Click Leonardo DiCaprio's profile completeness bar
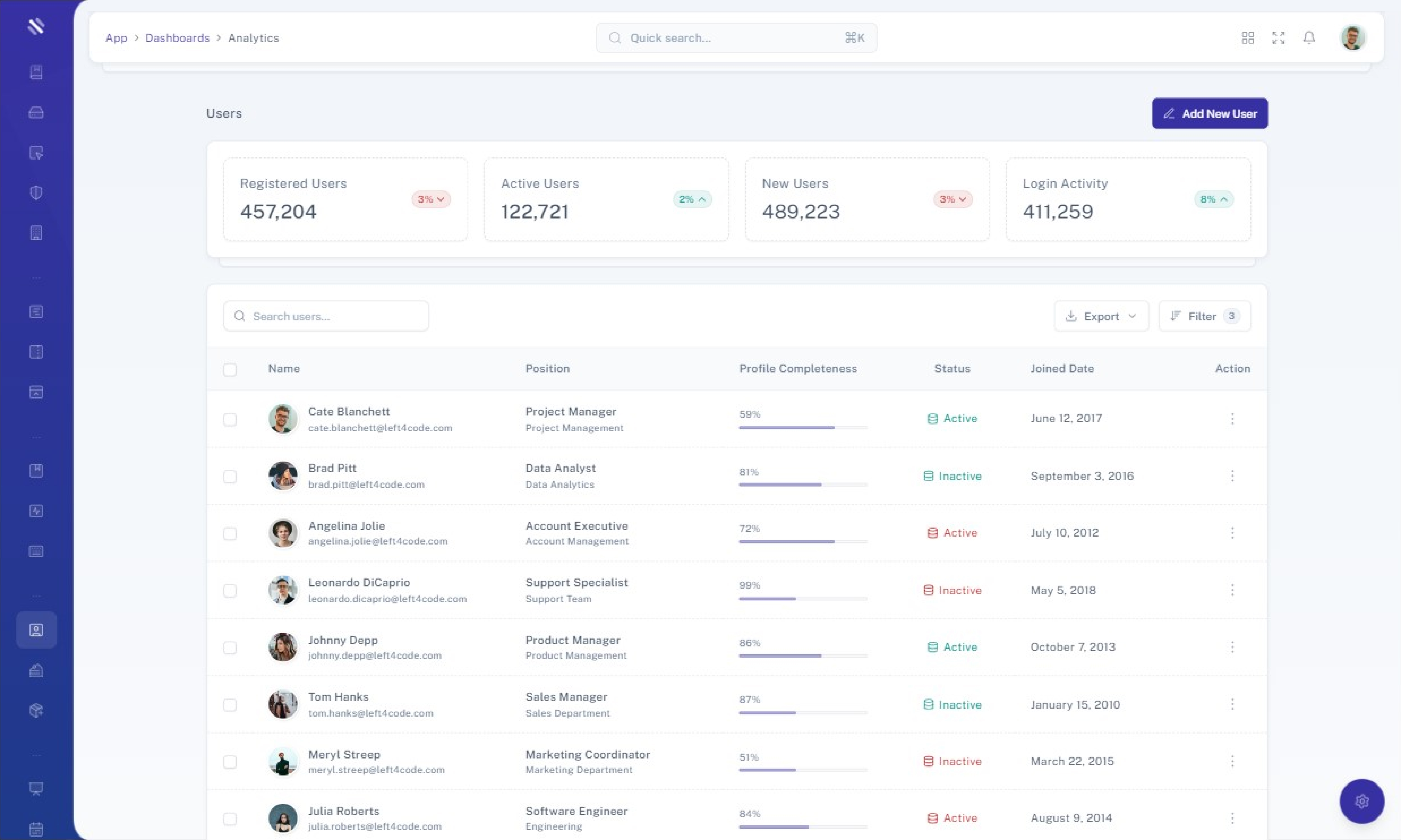The image size is (1401, 840). coord(802,599)
